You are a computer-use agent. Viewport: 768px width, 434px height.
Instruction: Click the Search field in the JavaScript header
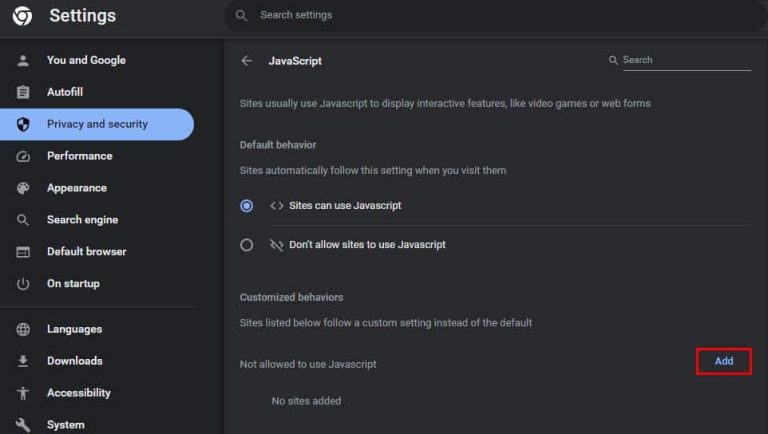pos(686,60)
